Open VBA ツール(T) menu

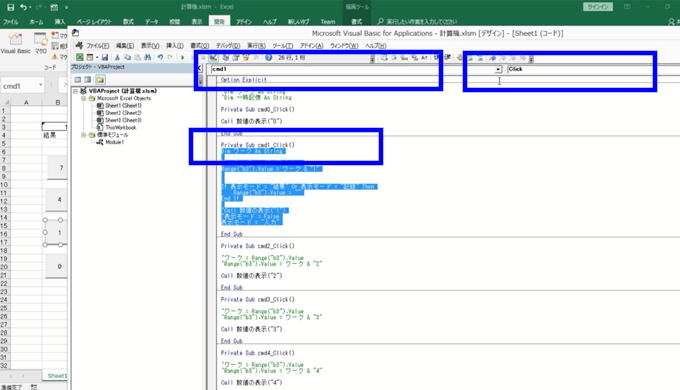click(x=283, y=46)
